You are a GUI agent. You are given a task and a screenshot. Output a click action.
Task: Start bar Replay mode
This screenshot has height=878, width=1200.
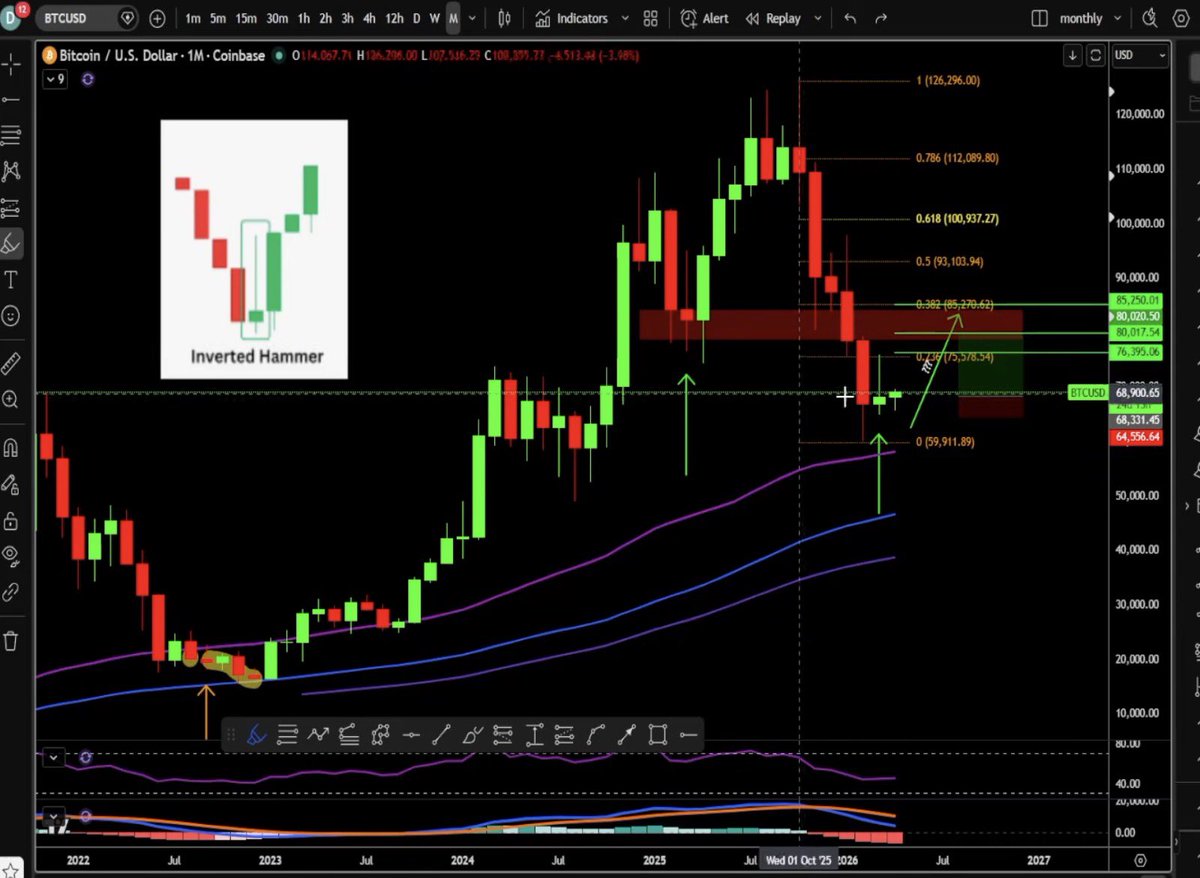[x=774, y=18]
